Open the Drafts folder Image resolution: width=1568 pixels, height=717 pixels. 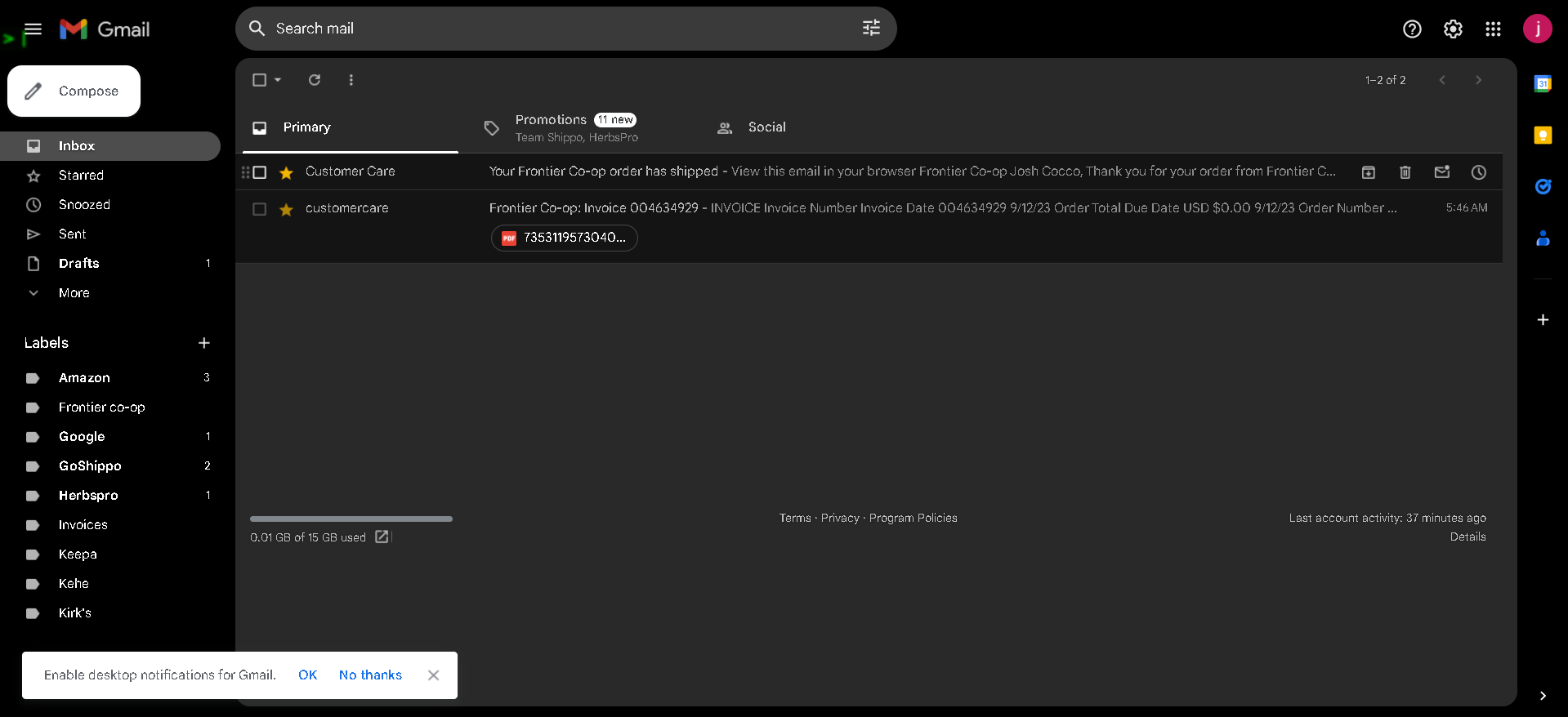[110, 264]
